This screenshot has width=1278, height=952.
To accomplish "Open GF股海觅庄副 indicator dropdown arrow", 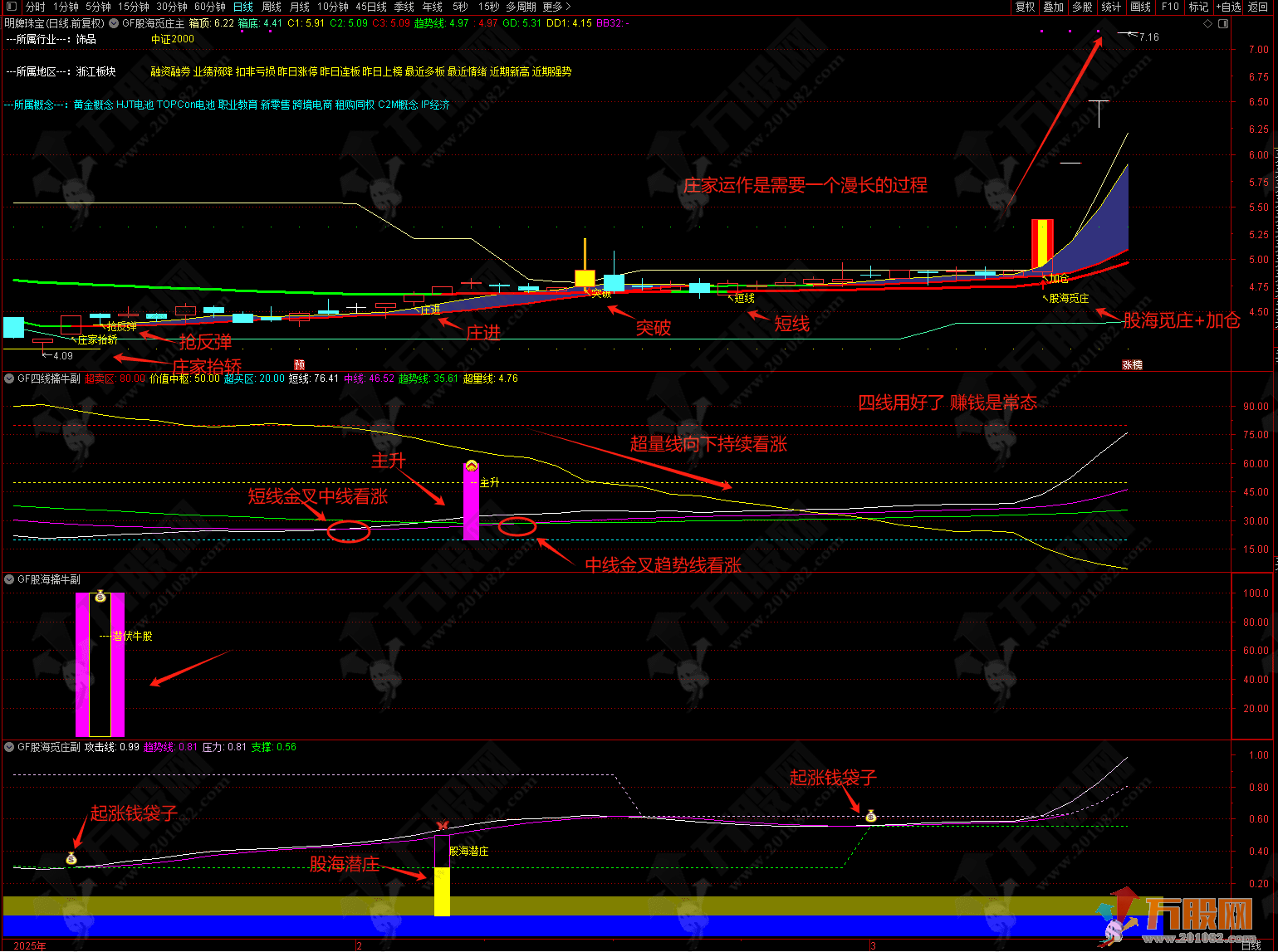I will [x=9, y=747].
